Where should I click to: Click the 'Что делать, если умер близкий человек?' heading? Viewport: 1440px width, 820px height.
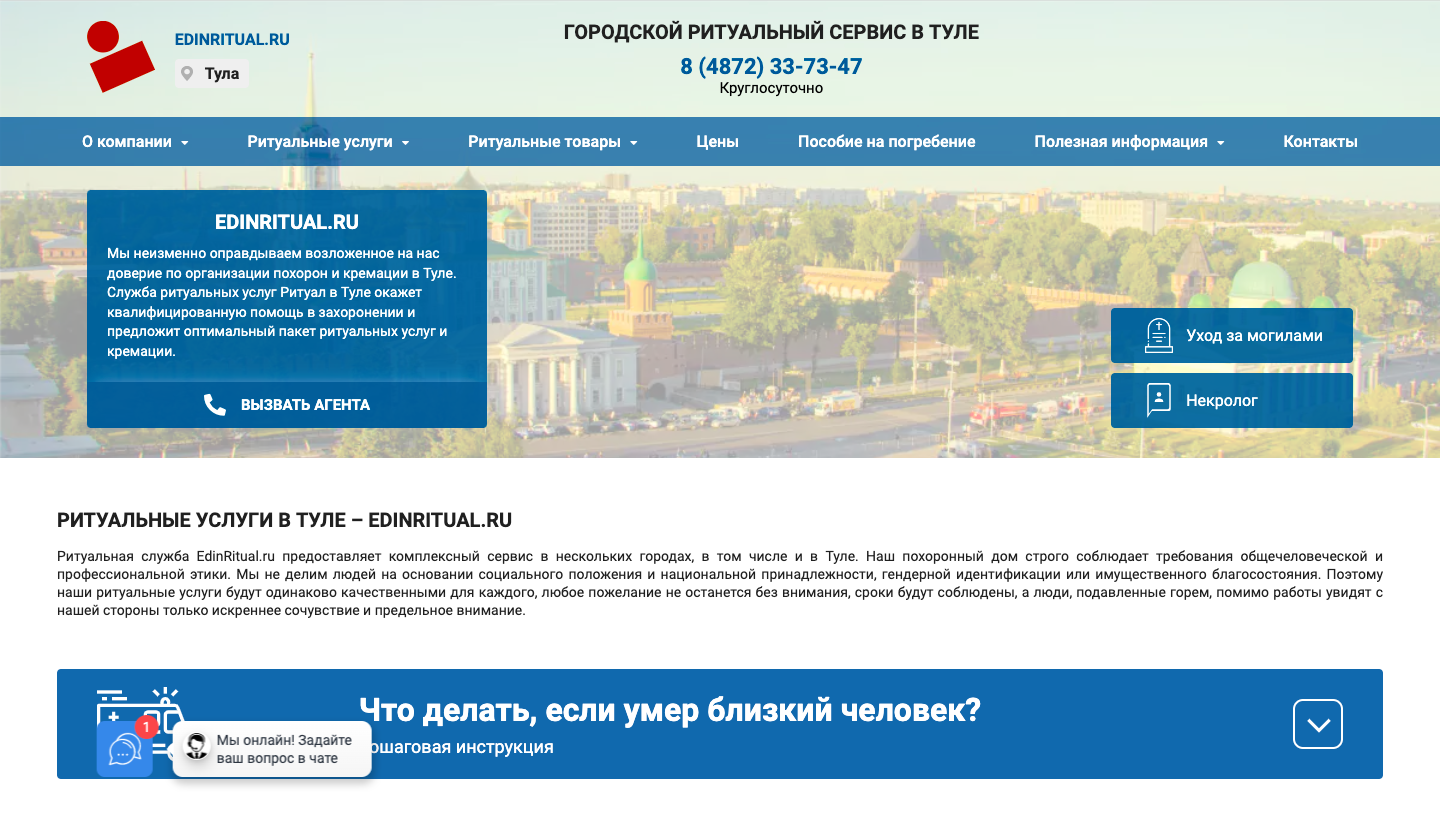tap(670, 710)
